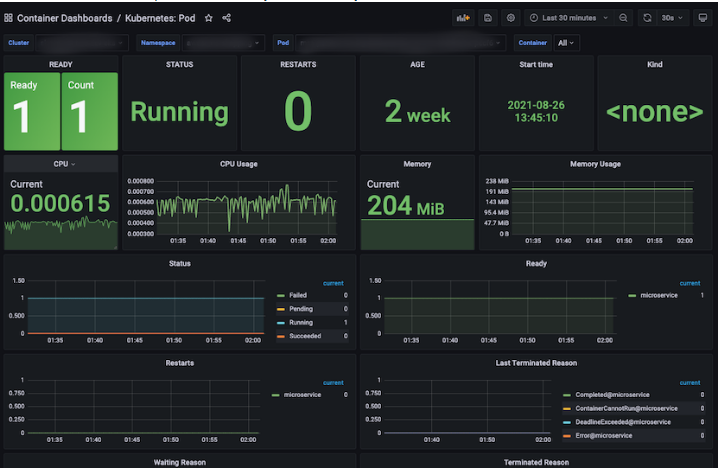
Task: Expand the CPU panel title menu
Action: (64, 164)
